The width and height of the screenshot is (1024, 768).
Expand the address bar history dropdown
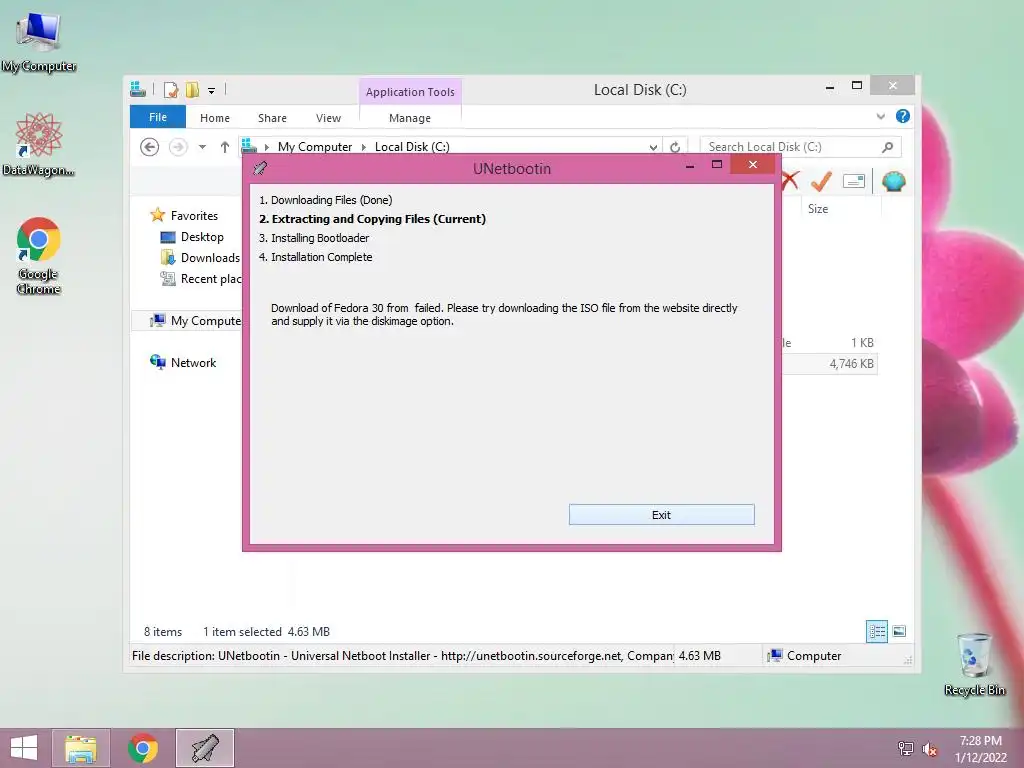coord(653,148)
